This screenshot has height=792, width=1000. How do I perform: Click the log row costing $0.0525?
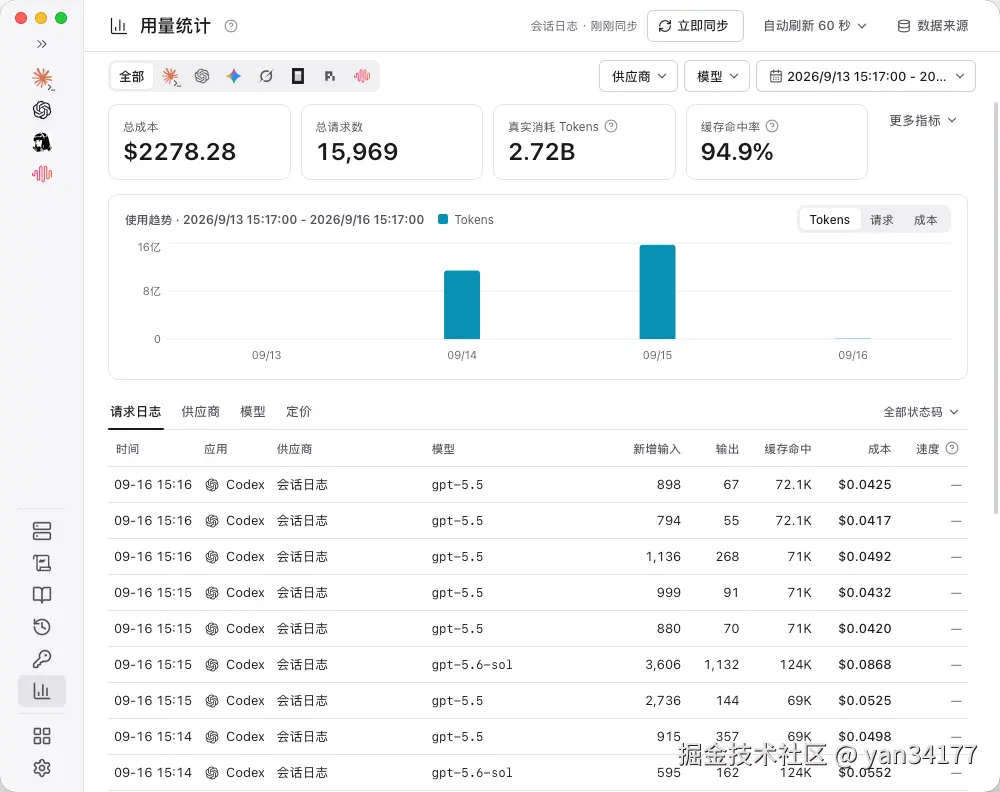point(538,701)
